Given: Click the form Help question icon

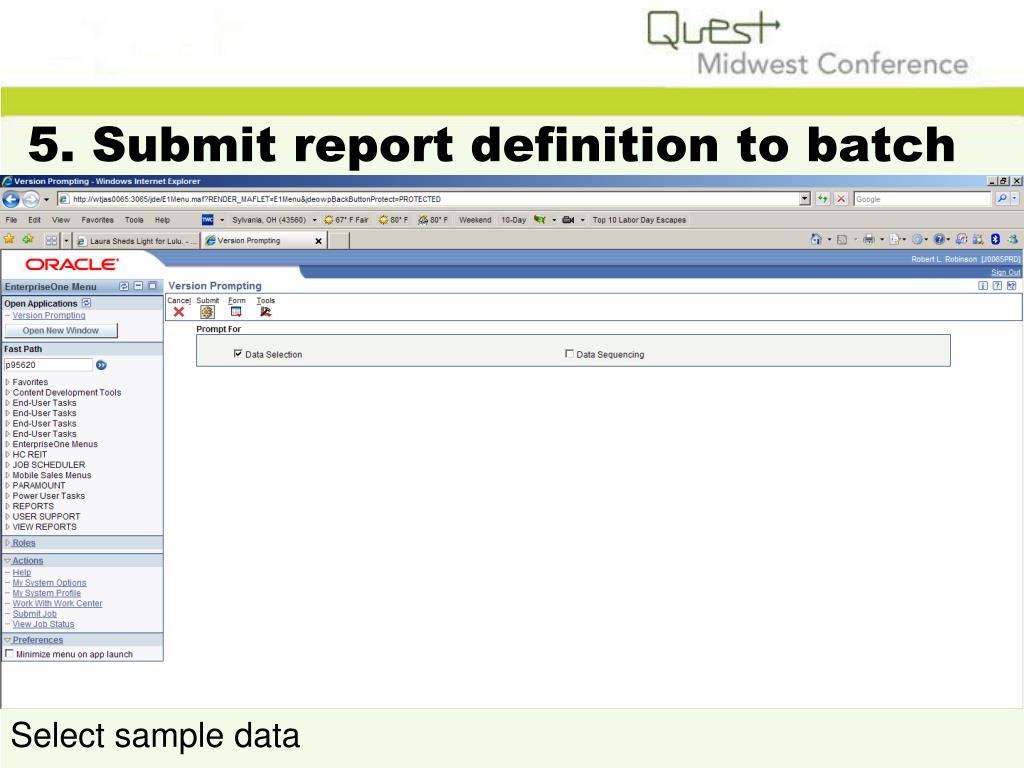Looking at the screenshot, I should coord(997,286).
